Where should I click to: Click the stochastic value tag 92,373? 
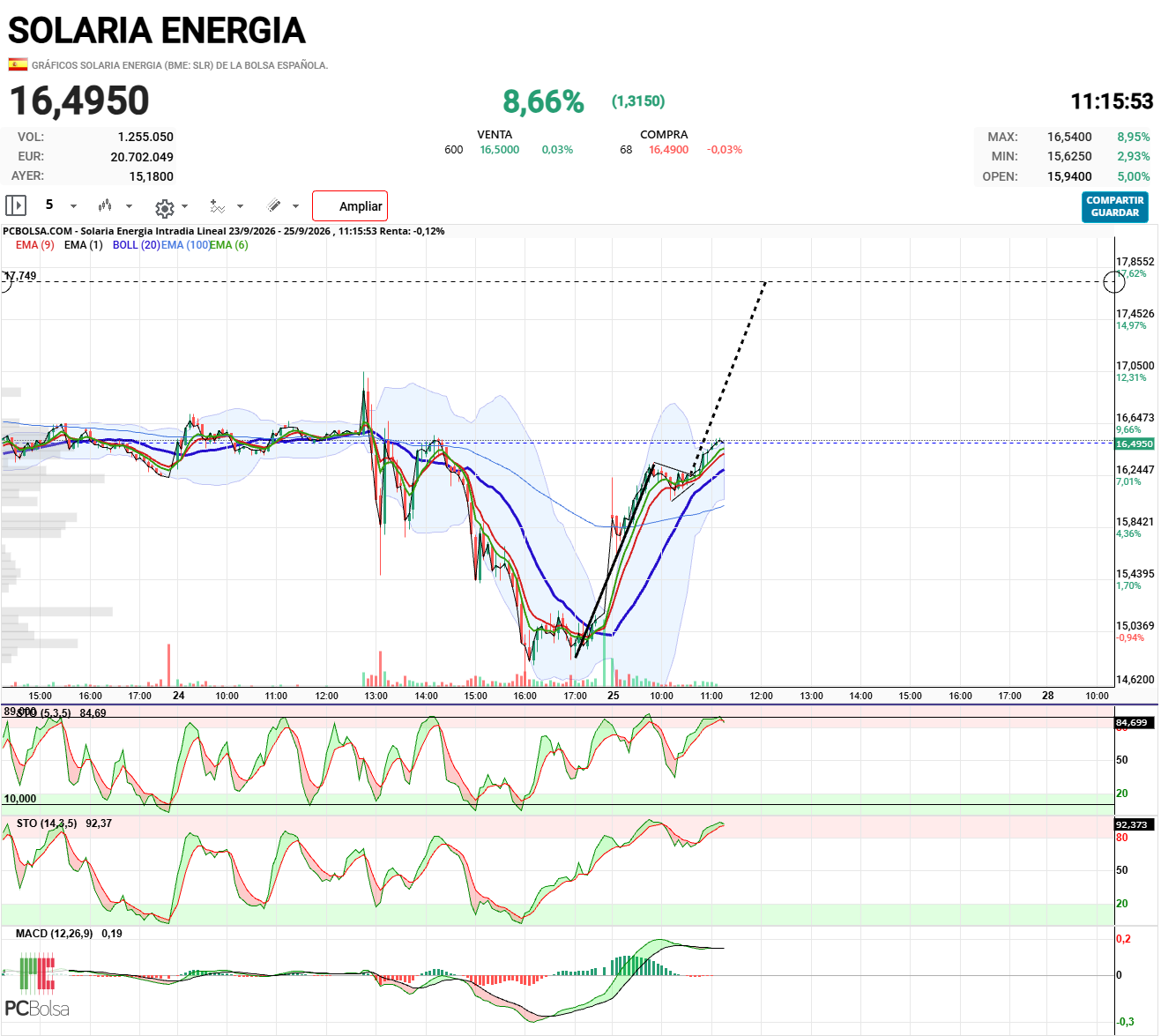pos(1133,824)
